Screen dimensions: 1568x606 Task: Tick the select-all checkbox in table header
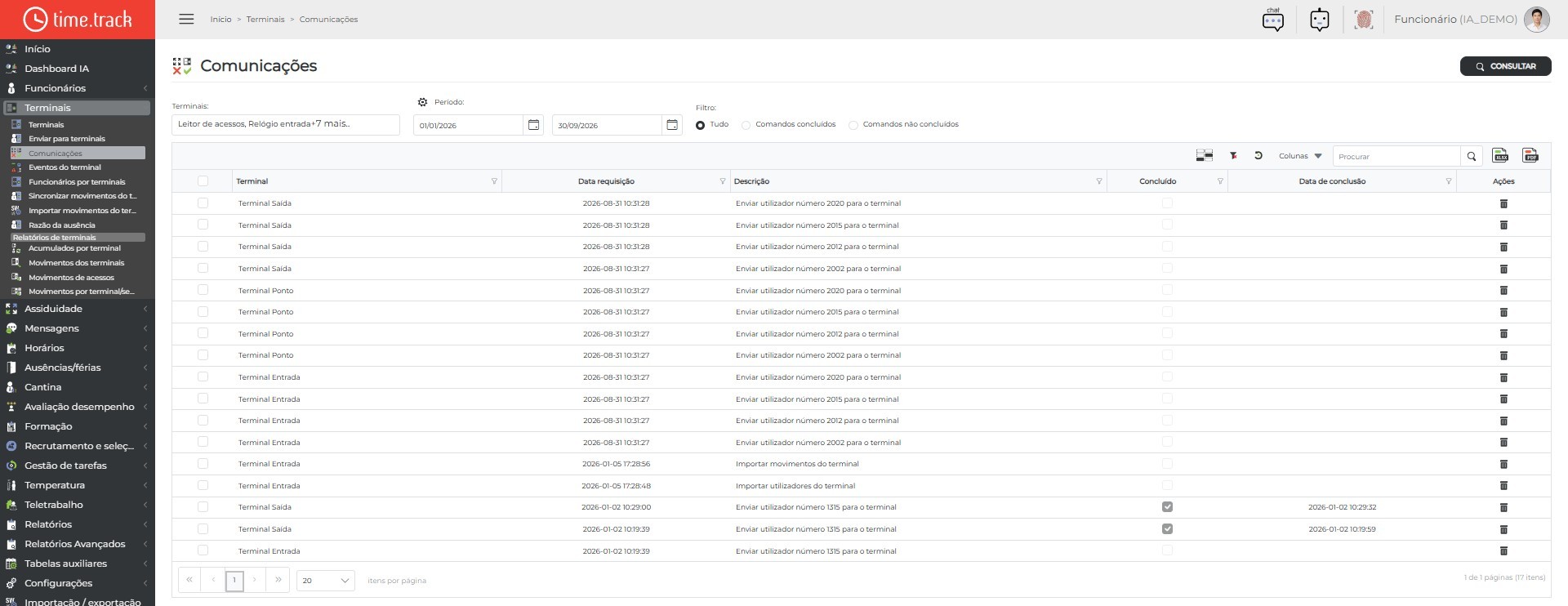coord(203,181)
